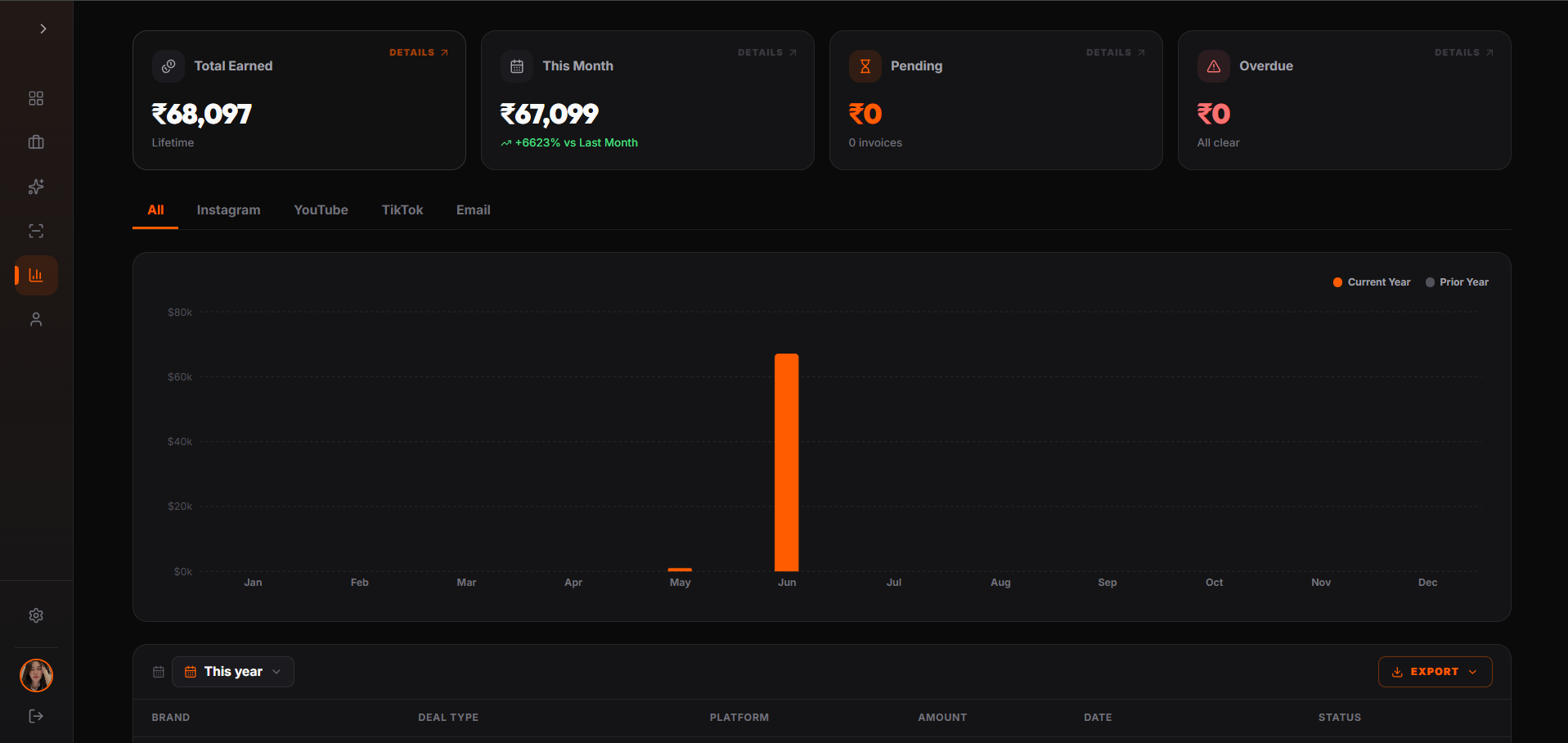Click the ₹68,097 total earned value

202,114
